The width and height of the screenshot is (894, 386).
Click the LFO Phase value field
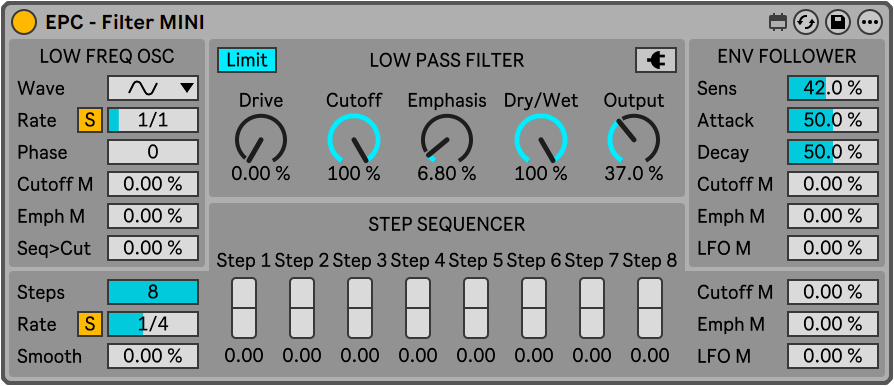(153, 152)
